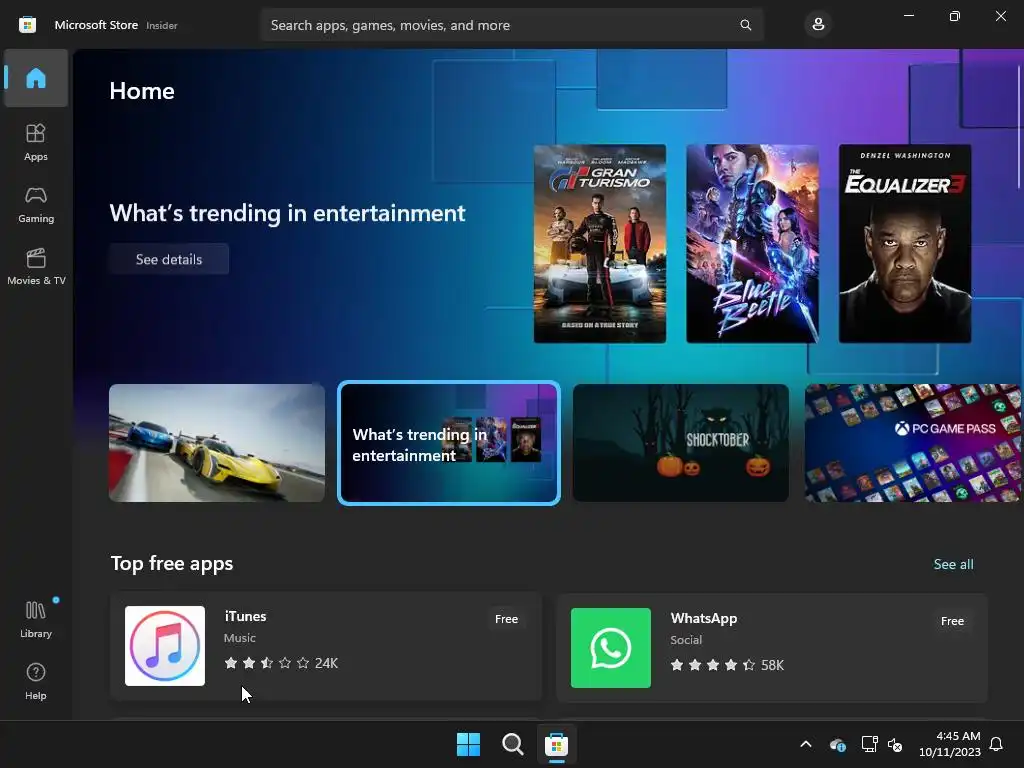Click Microsoft Store icon in taskbar

[x=556, y=744]
